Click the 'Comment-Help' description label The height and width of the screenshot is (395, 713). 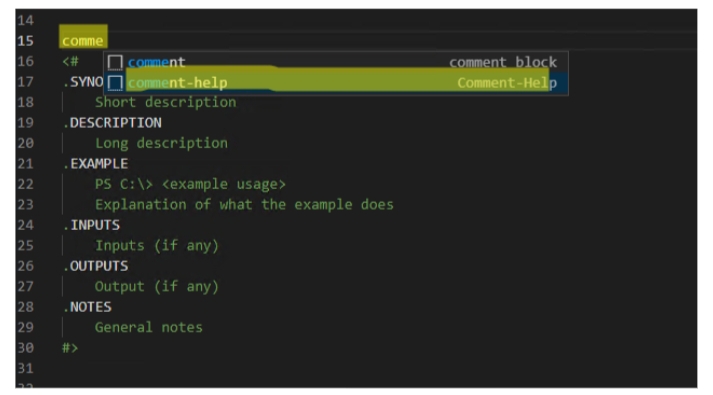click(507, 83)
